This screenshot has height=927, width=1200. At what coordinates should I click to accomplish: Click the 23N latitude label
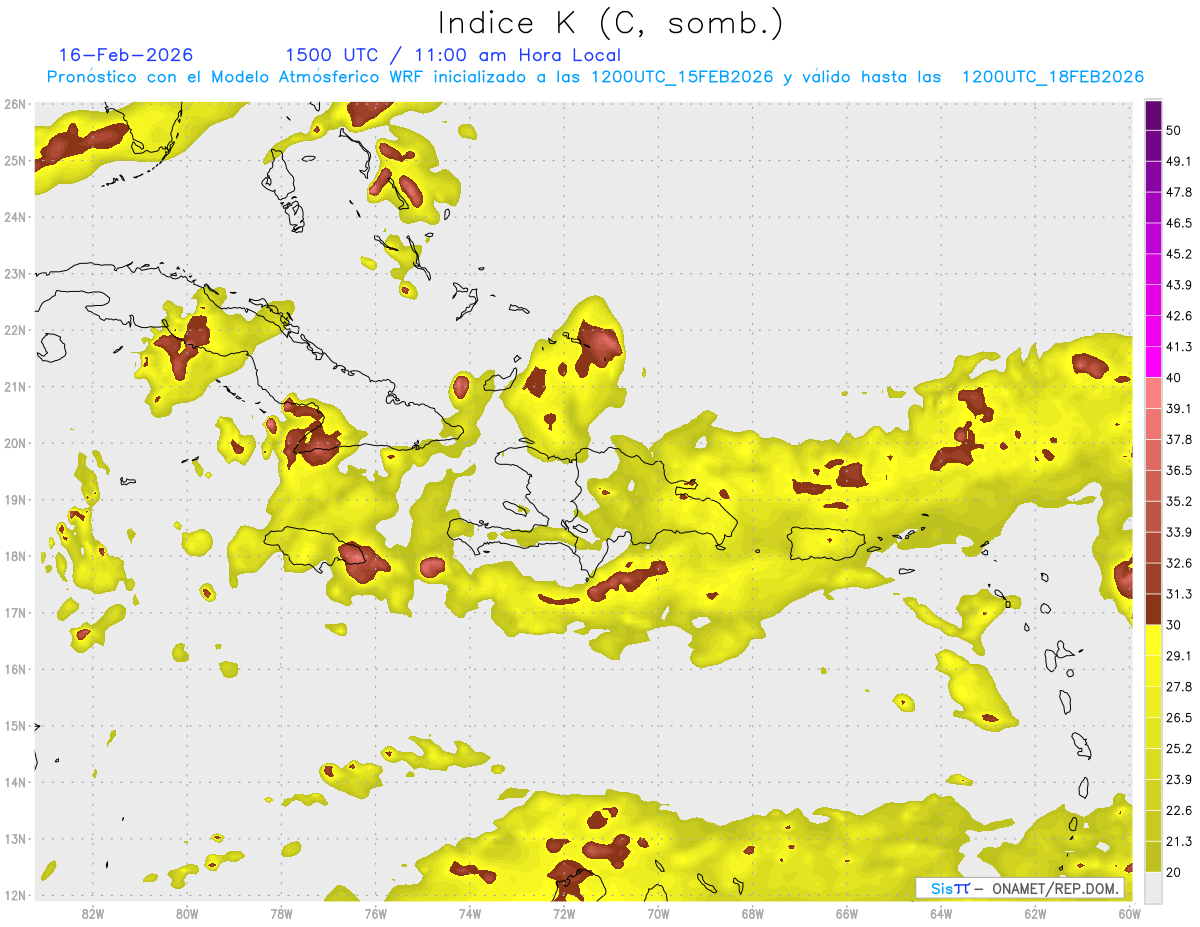tap(15, 273)
